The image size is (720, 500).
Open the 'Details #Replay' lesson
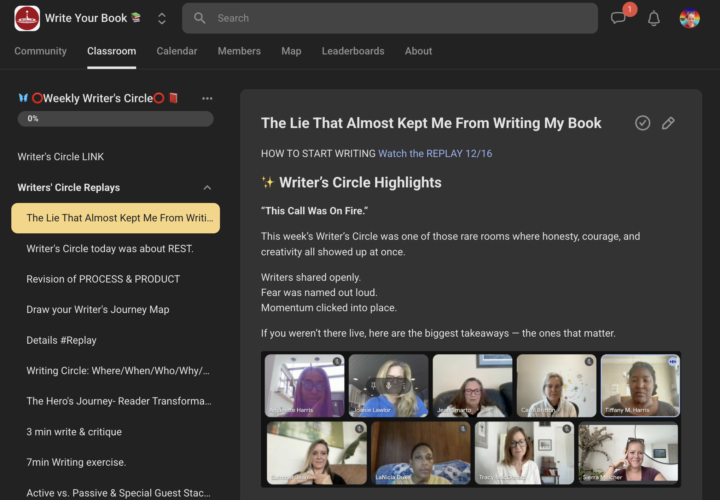pyautogui.click(x=62, y=340)
